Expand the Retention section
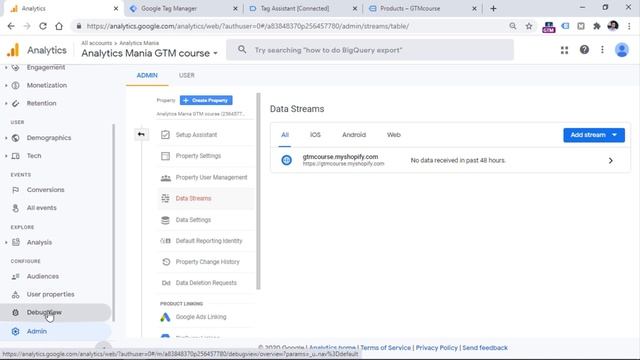 6,103
